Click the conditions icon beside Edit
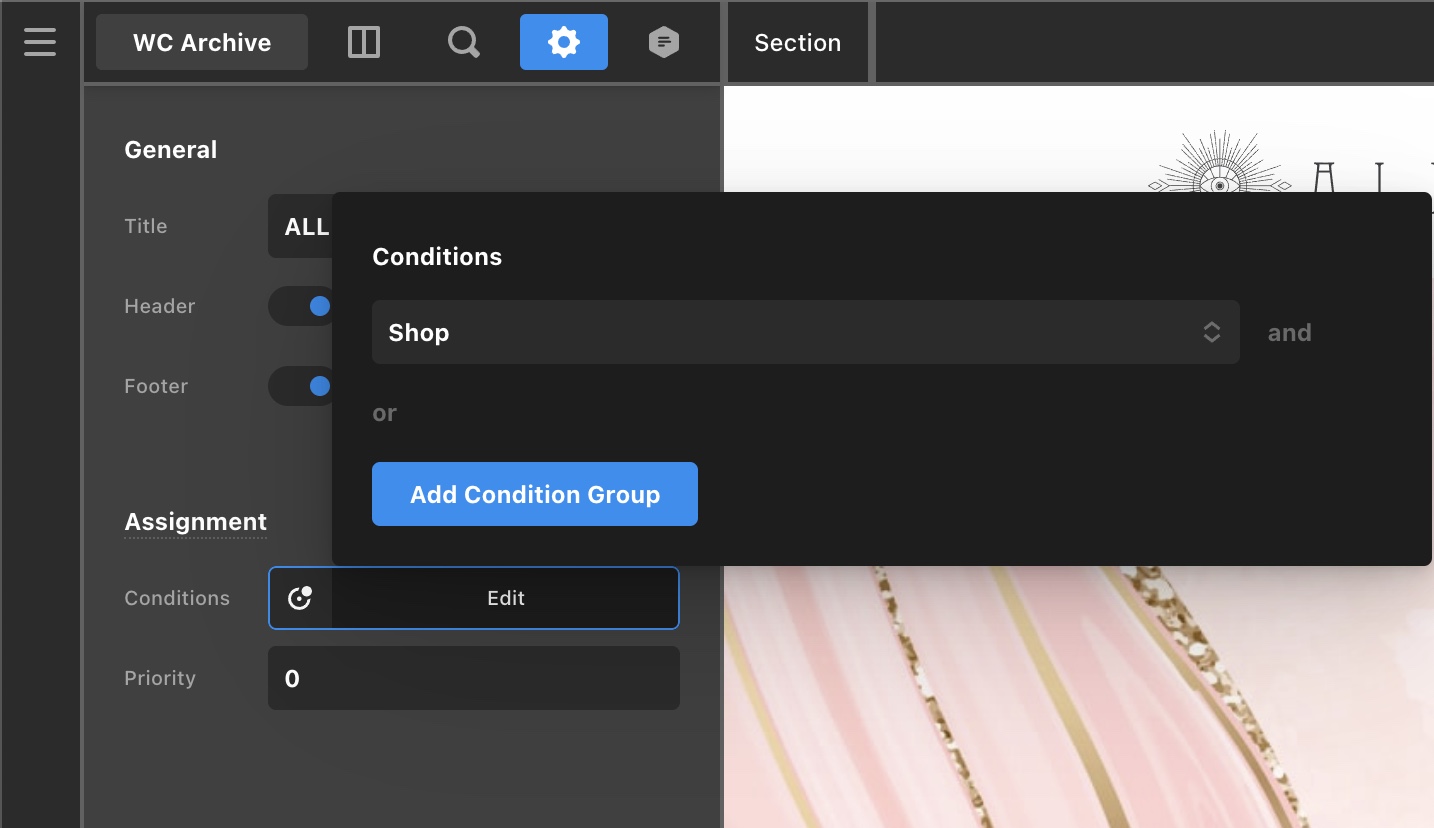Viewport: 1434px width, 828px height. [300, 598]
